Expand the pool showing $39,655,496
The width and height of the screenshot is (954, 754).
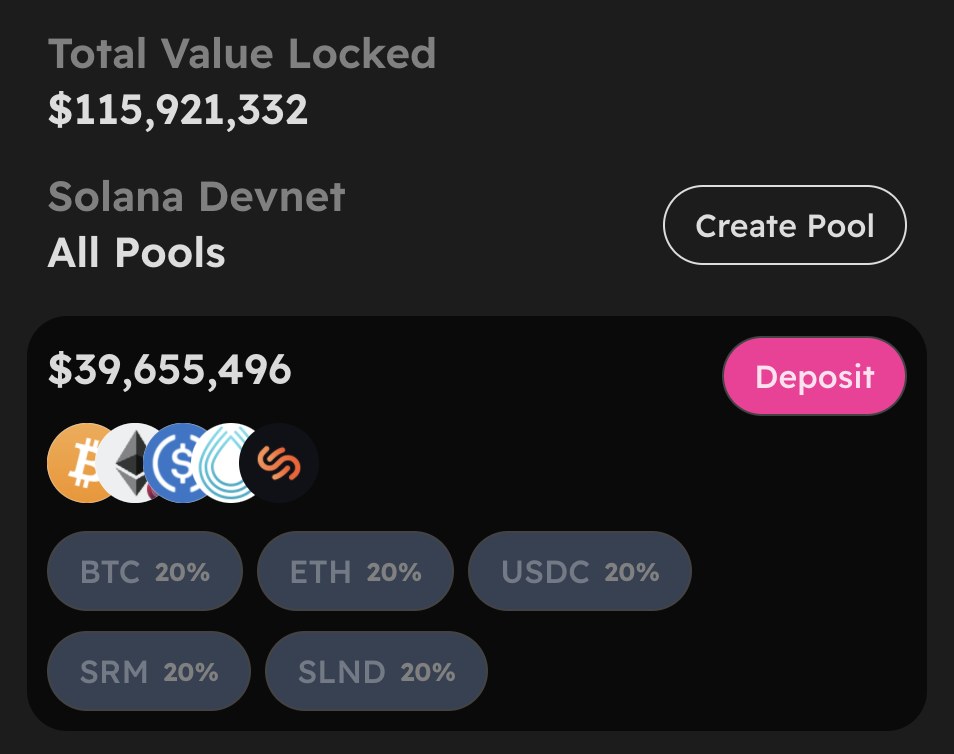[x=172, y=371]
